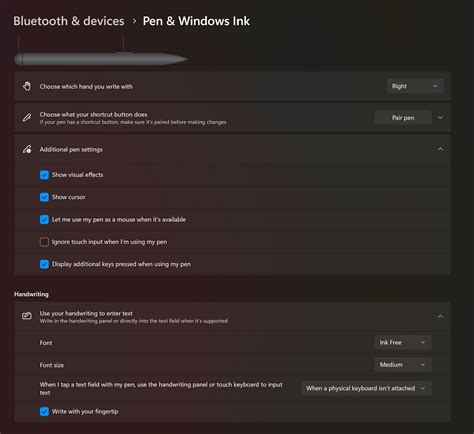The image size is (474, 434).
Task: Click the Choose which hand you write with label
Action: click(x=86, y=86)
